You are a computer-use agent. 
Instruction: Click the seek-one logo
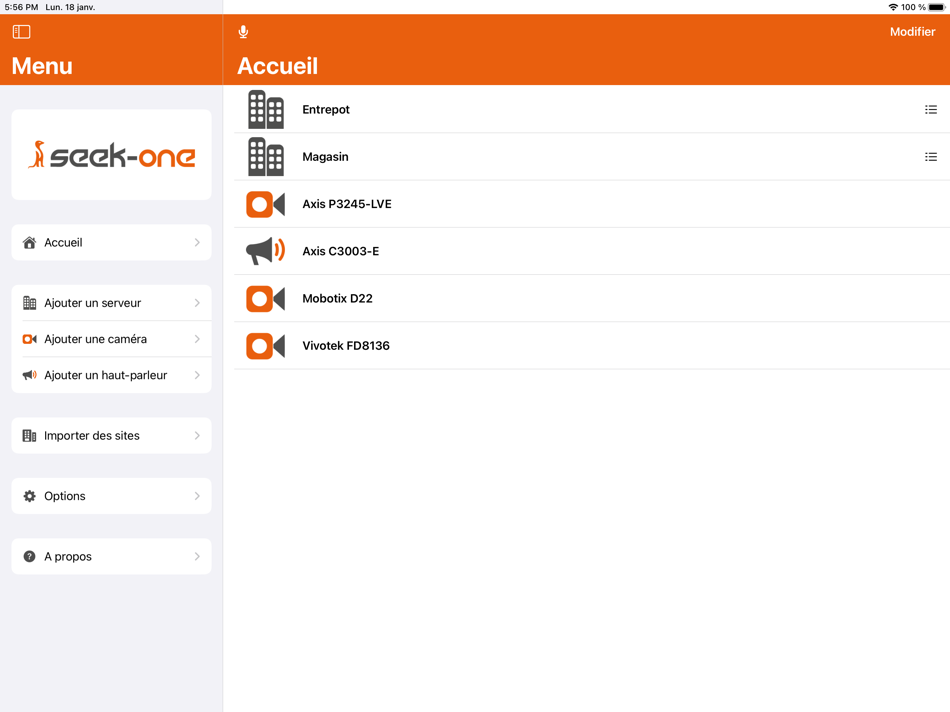[110, 154]
